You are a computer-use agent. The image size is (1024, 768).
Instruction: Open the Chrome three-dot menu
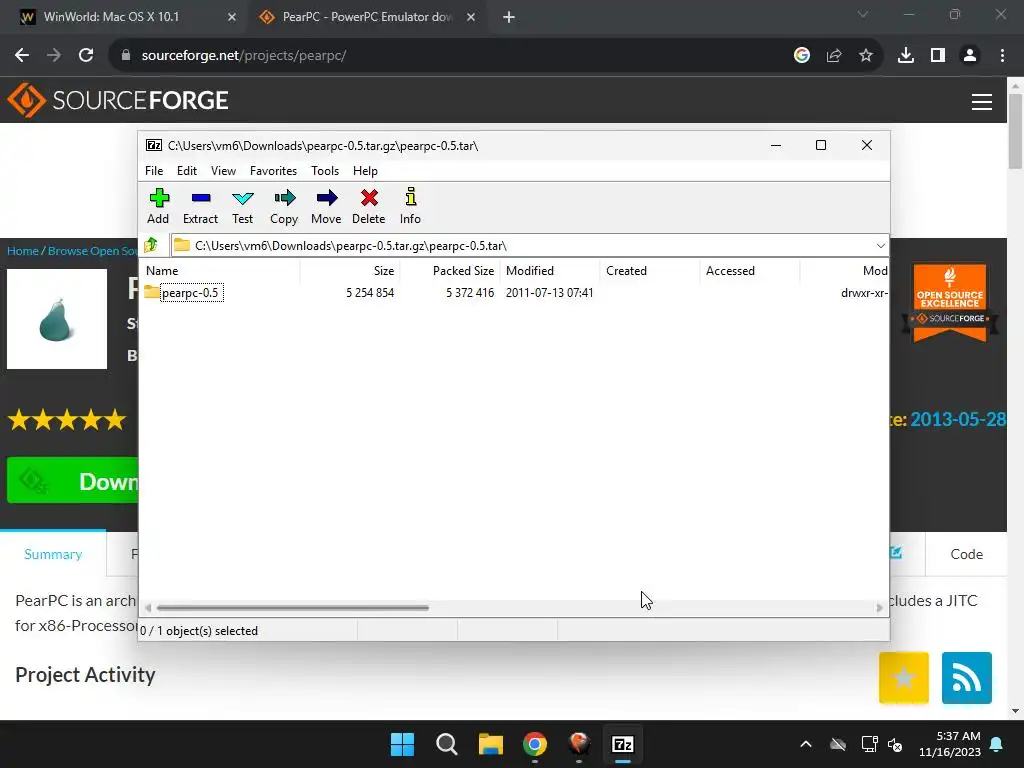[1002, 56]
